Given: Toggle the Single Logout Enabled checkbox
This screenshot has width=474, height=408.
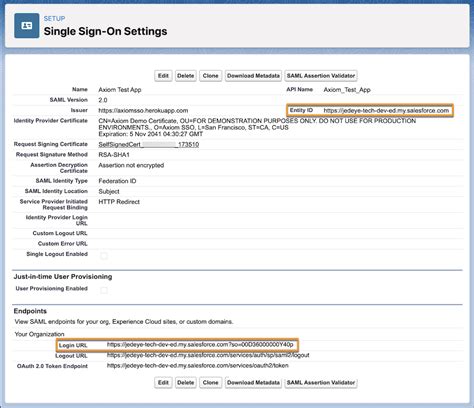Looking at the screenshot, I should pos(104,256).
